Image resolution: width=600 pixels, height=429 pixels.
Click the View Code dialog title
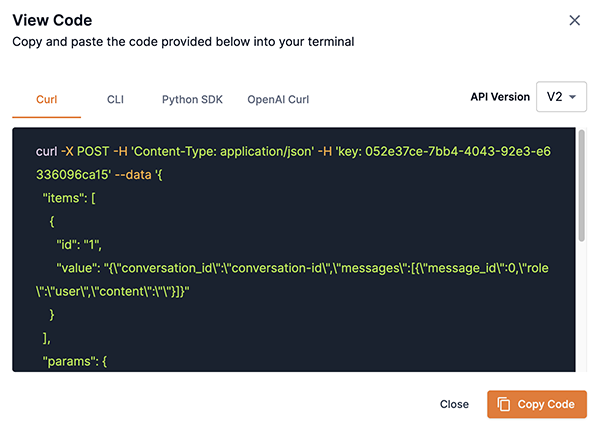point(52,20)
